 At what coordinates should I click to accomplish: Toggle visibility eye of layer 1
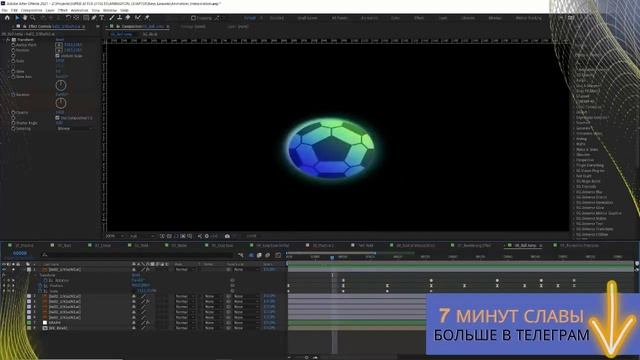tap(4, 269)
